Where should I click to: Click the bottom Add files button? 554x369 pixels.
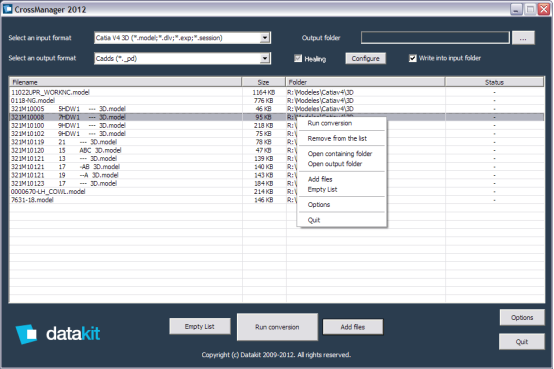point(353,327)
